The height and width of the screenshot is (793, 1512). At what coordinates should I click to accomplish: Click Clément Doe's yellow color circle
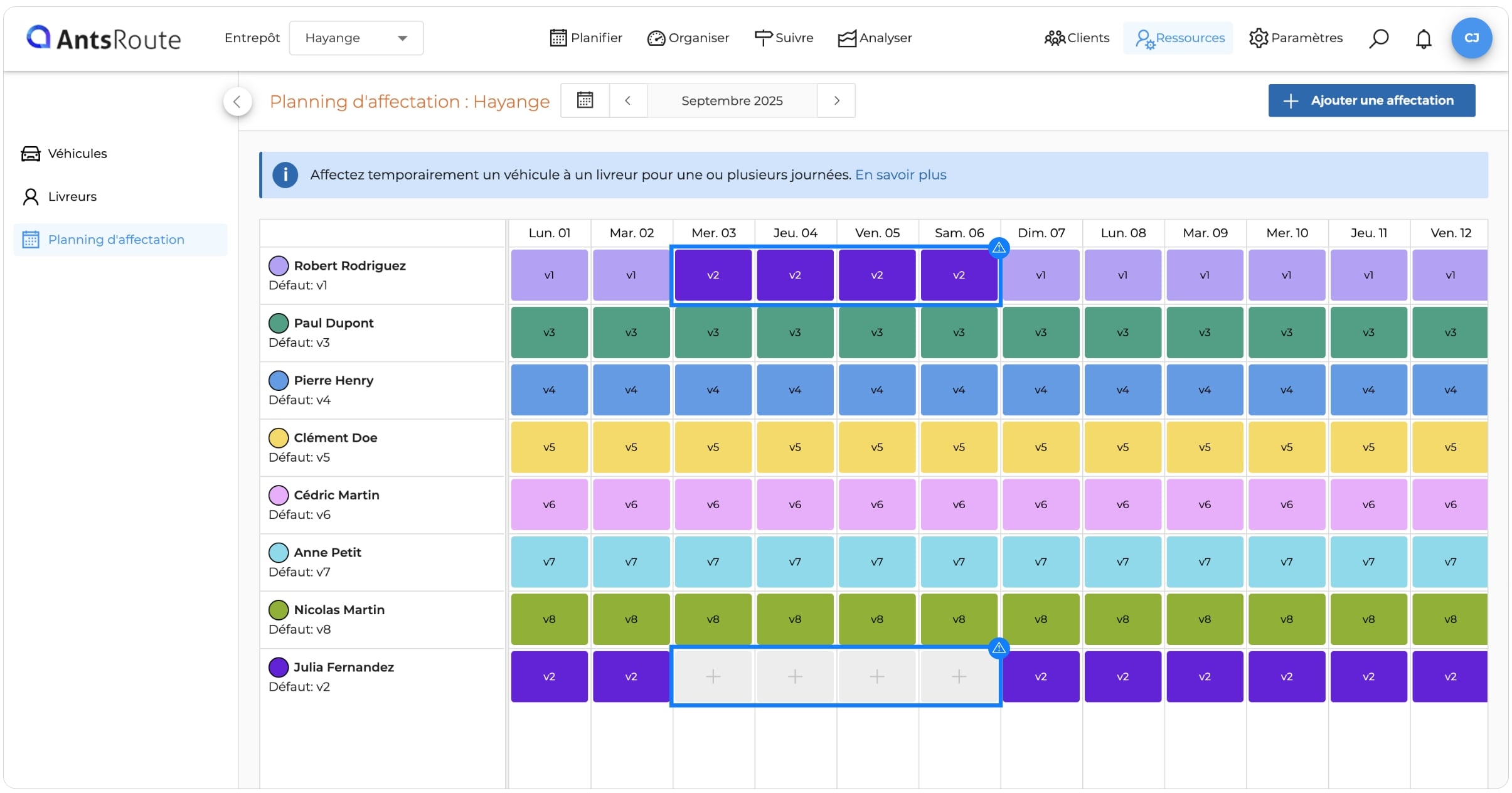click(279, 438)
